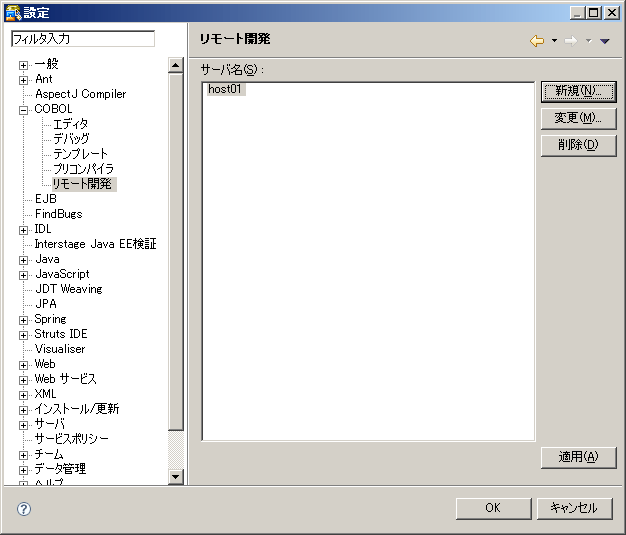
Task: Expand the Ant tree node
Action: pyautogui.click(x=24, y=80)
